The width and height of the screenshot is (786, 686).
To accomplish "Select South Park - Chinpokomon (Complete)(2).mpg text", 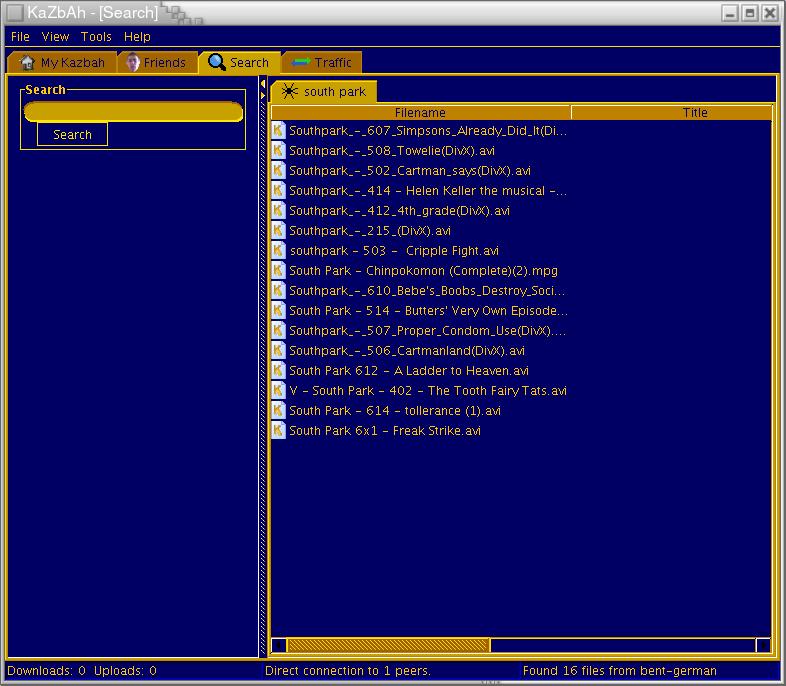I will [423, 271].
